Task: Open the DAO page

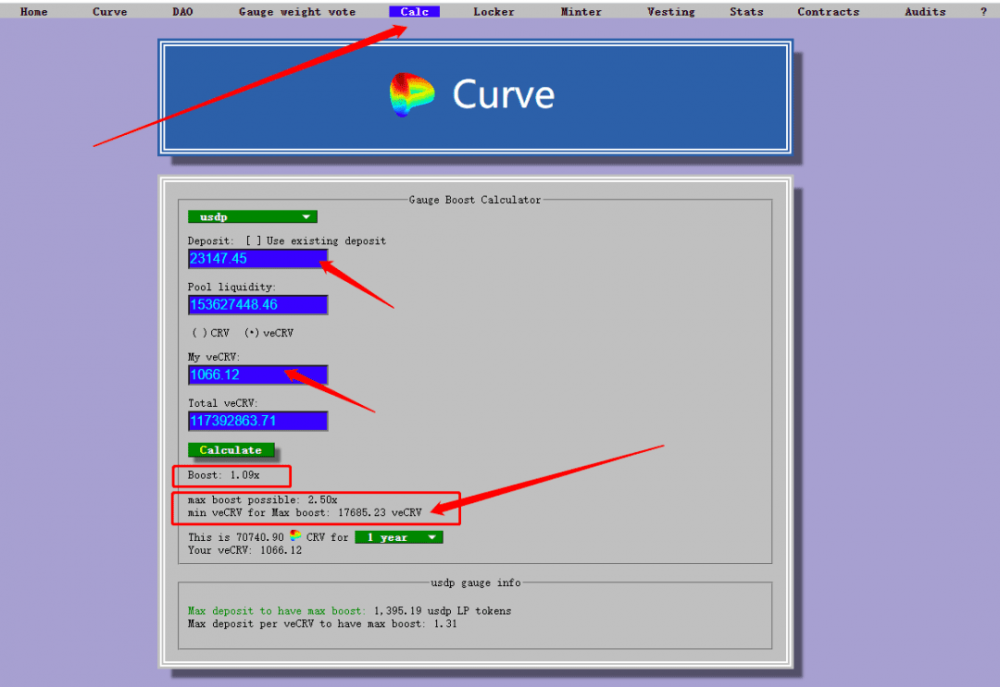Action: pyautogui.click(x=182, y=11)
